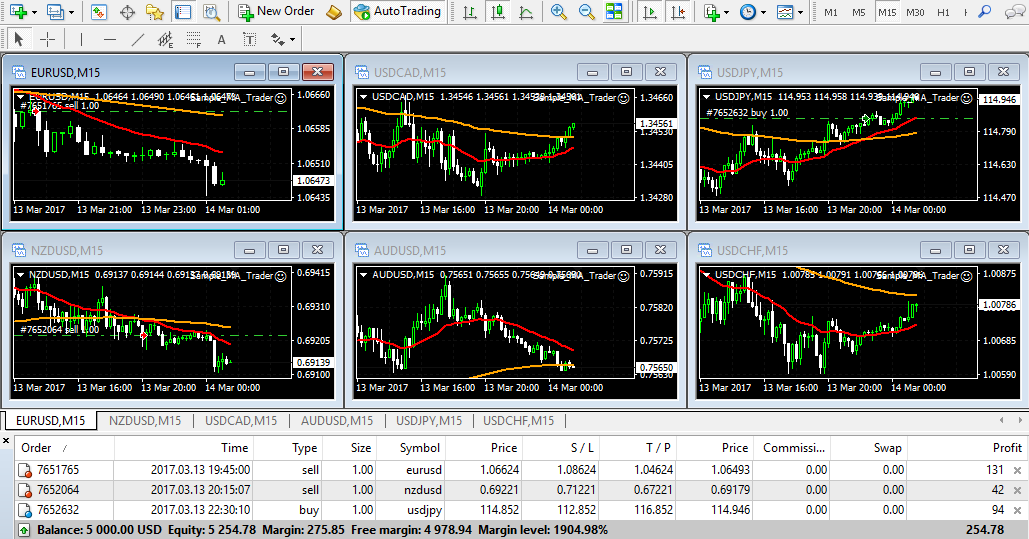Toggle Chart Shift

tap(678, 12)
